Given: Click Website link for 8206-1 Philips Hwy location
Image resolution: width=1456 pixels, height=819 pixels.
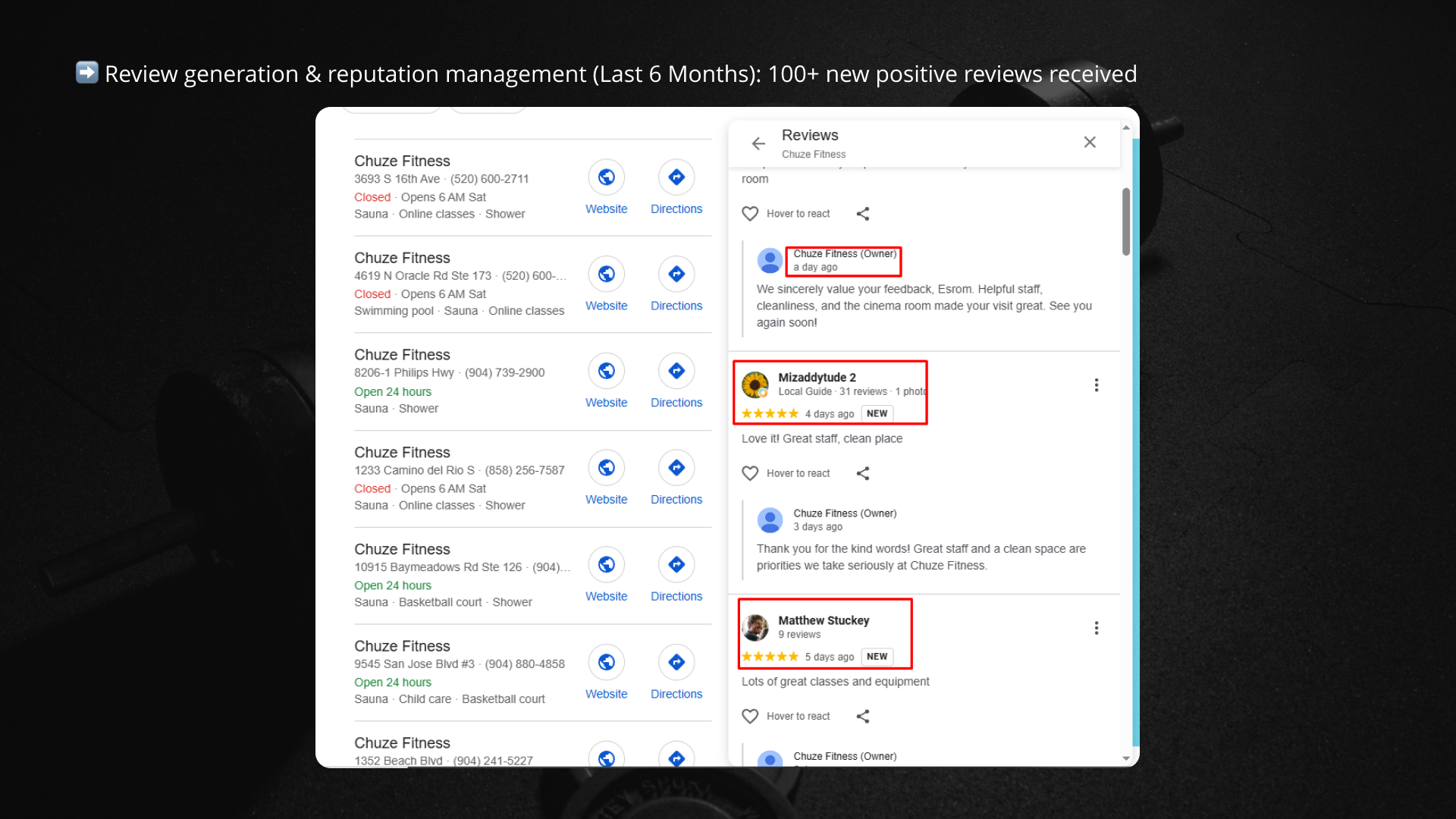Looking at the screenshot, I should pyautogui.click(x=607, y=403).
